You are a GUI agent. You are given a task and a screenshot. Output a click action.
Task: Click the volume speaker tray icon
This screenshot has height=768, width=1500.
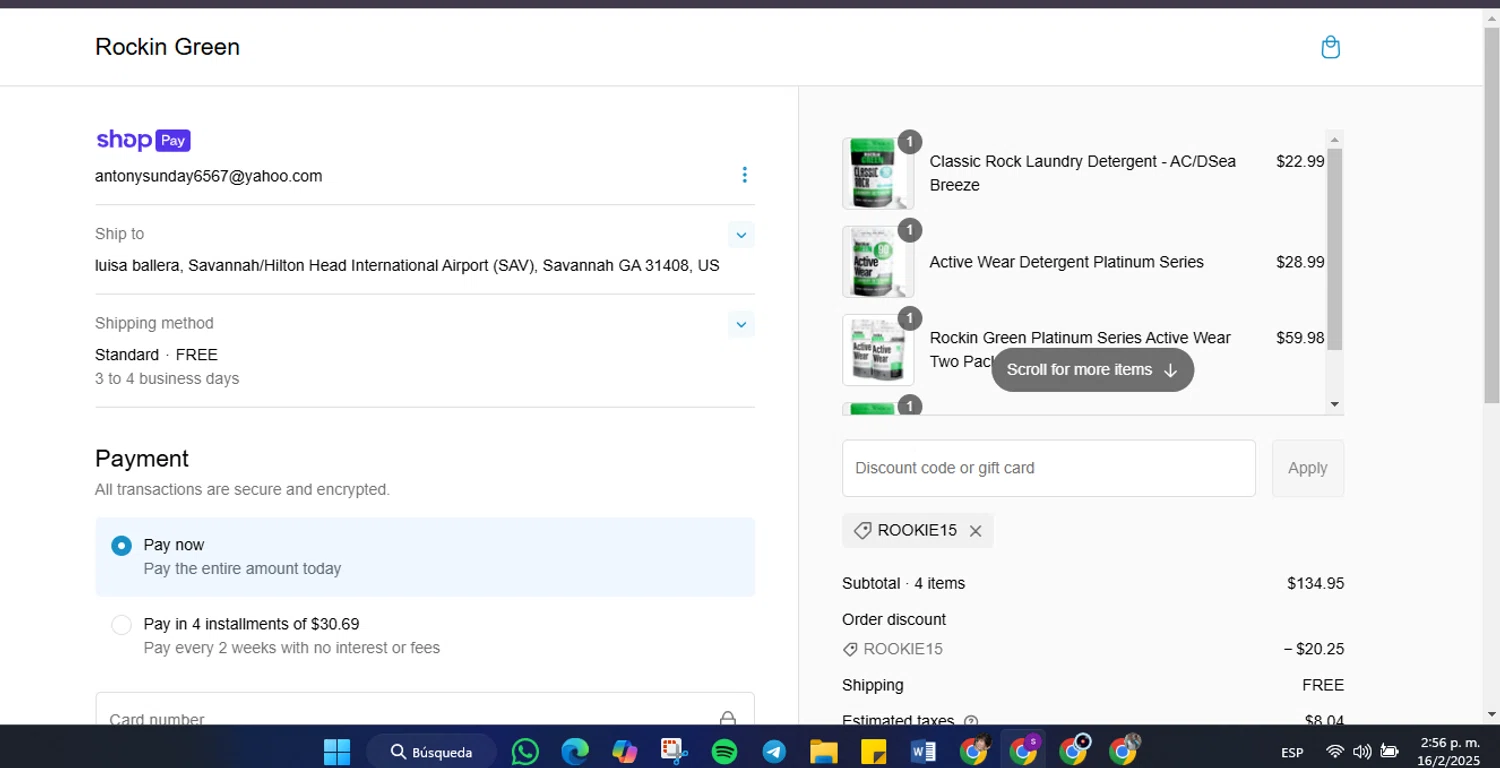[x=1362, y=752]
